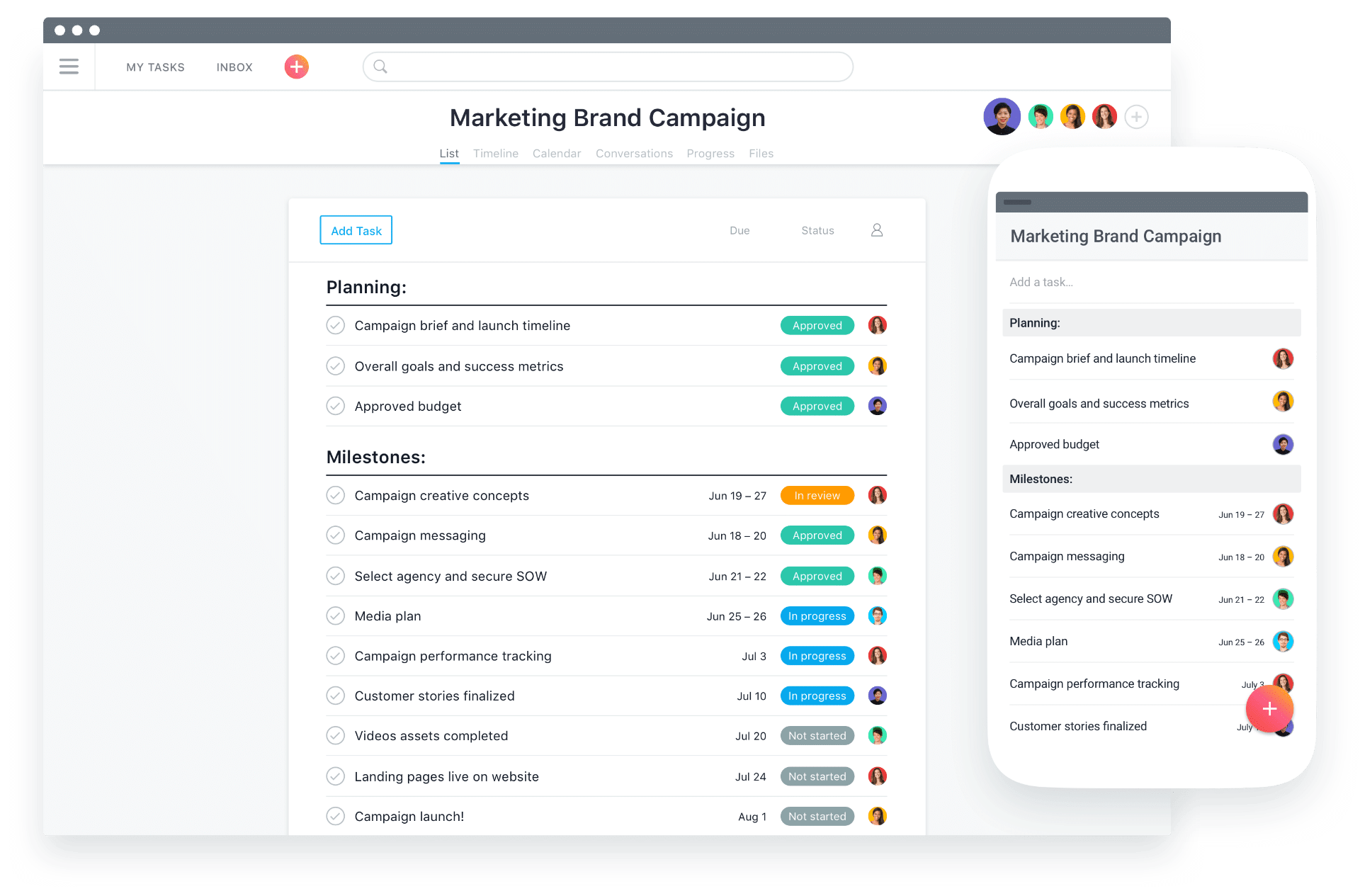This screenshot has width=1360, height=896.
Task: Open the In review status on creative concepts
Action: 817,495
